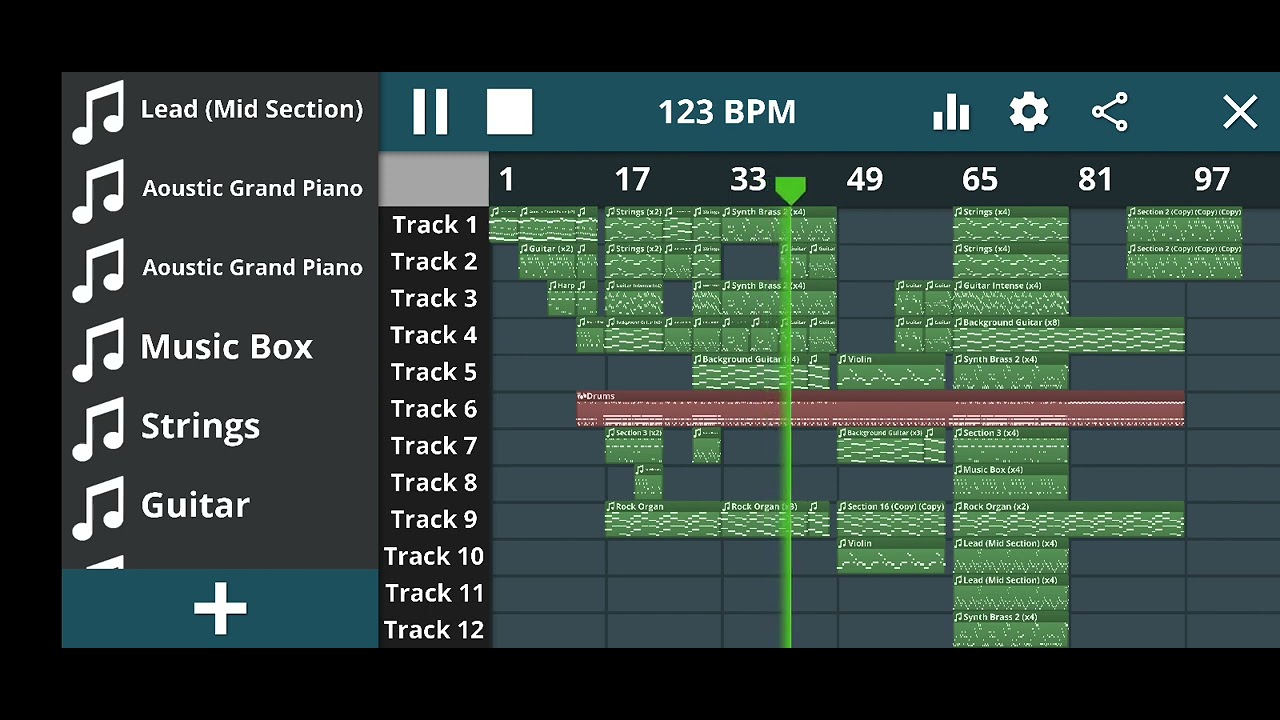The width and height of the screenshot is (1280, 720).
Task: Select Rock Organ (x2) clip on Track 9
Action: point(1068,520)
